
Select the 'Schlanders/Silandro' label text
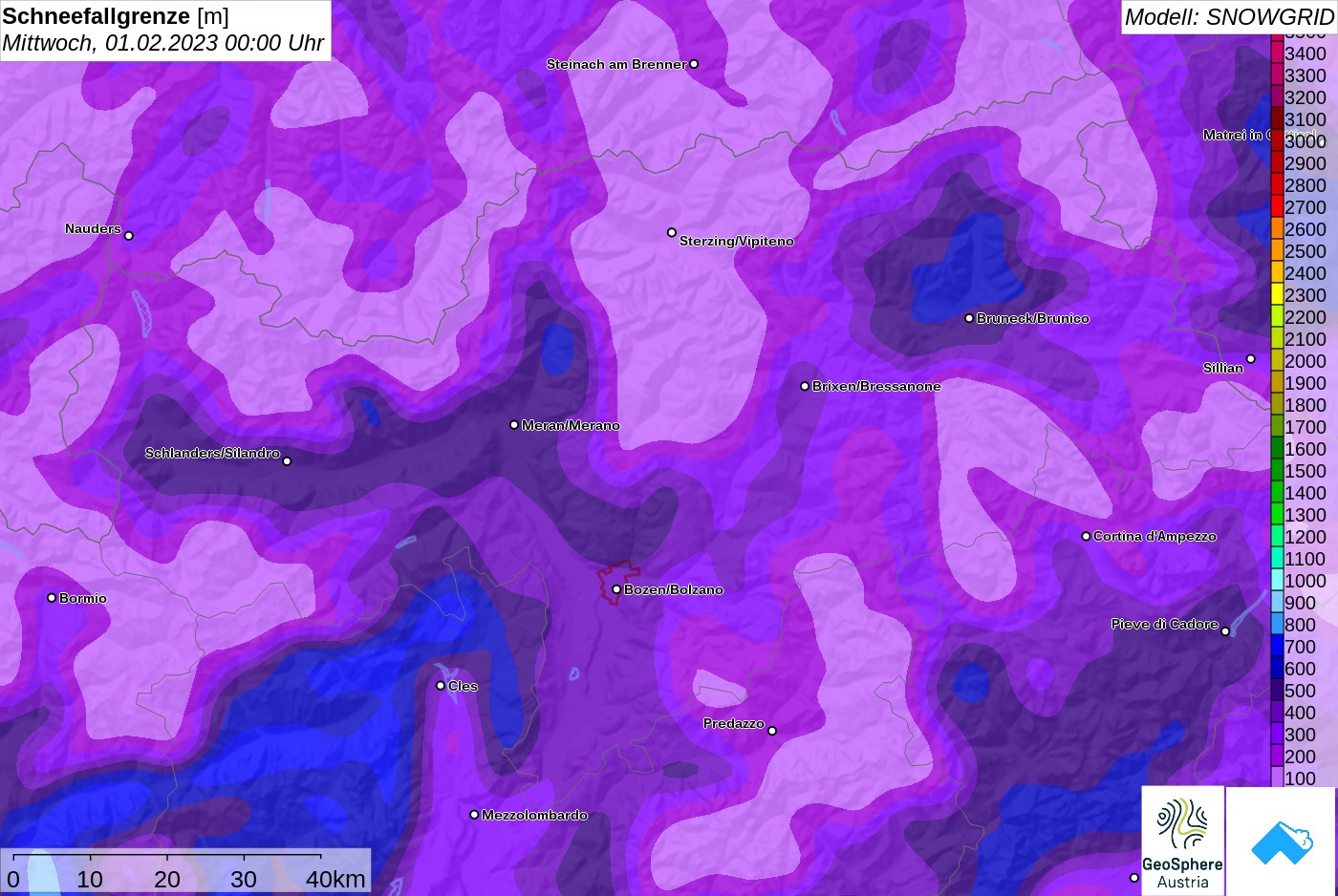pyautogui.click(x=212, y=453)
